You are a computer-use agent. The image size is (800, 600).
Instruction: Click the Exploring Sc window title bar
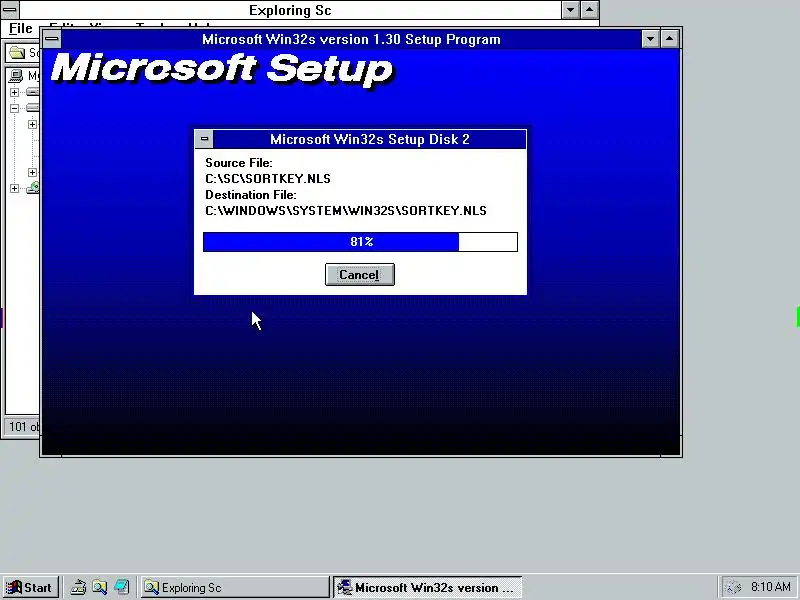290,10
